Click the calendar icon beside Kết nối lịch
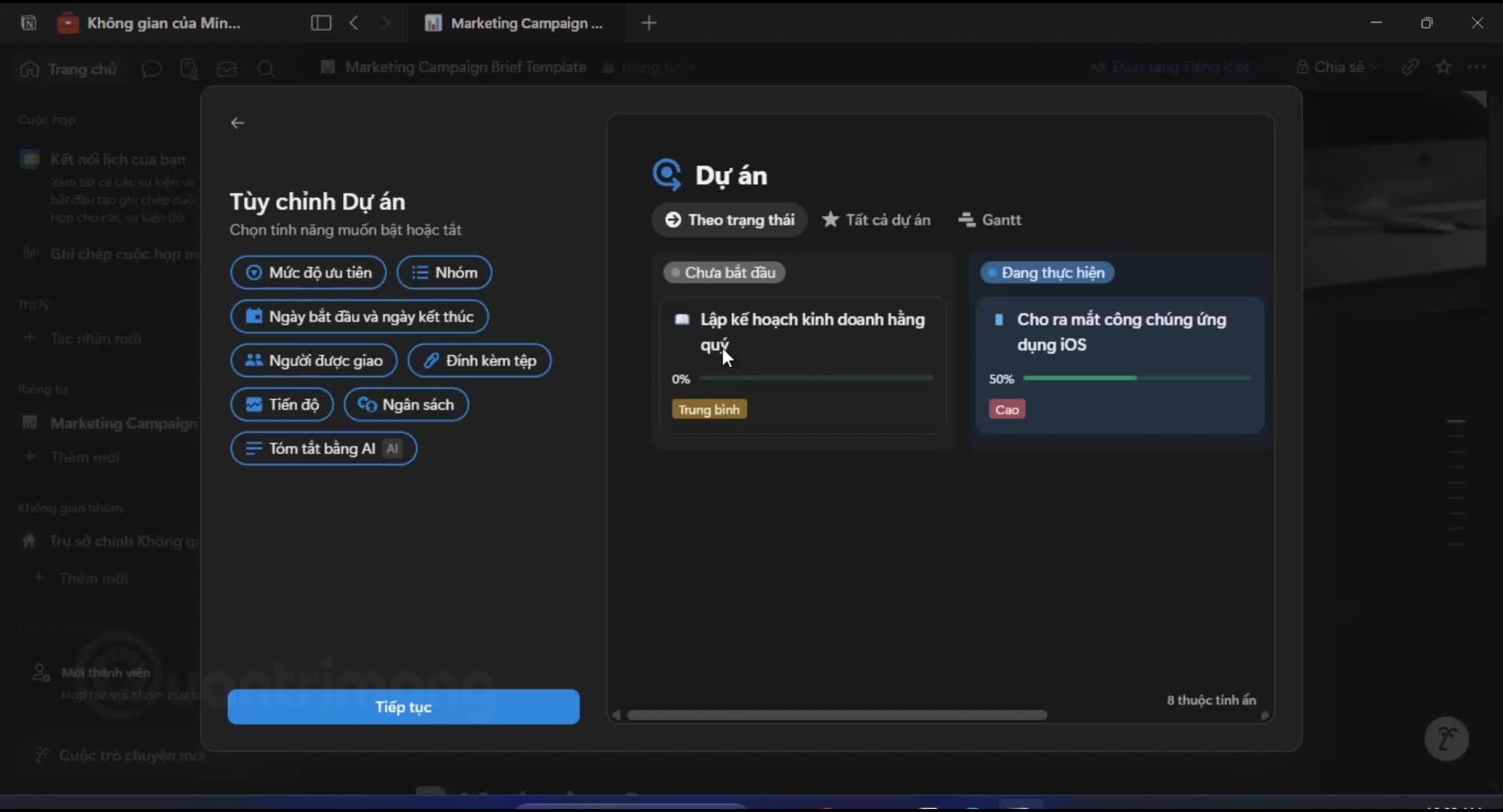The width and height of the screenshot is (1503, 812). point(30,159)
